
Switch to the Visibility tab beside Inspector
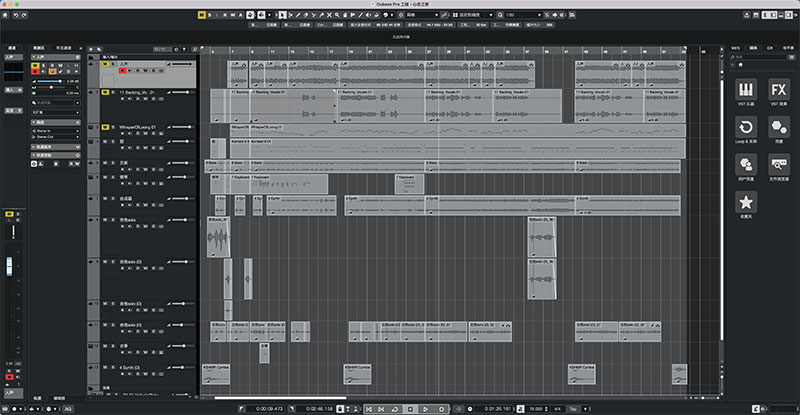coord(63,48)
